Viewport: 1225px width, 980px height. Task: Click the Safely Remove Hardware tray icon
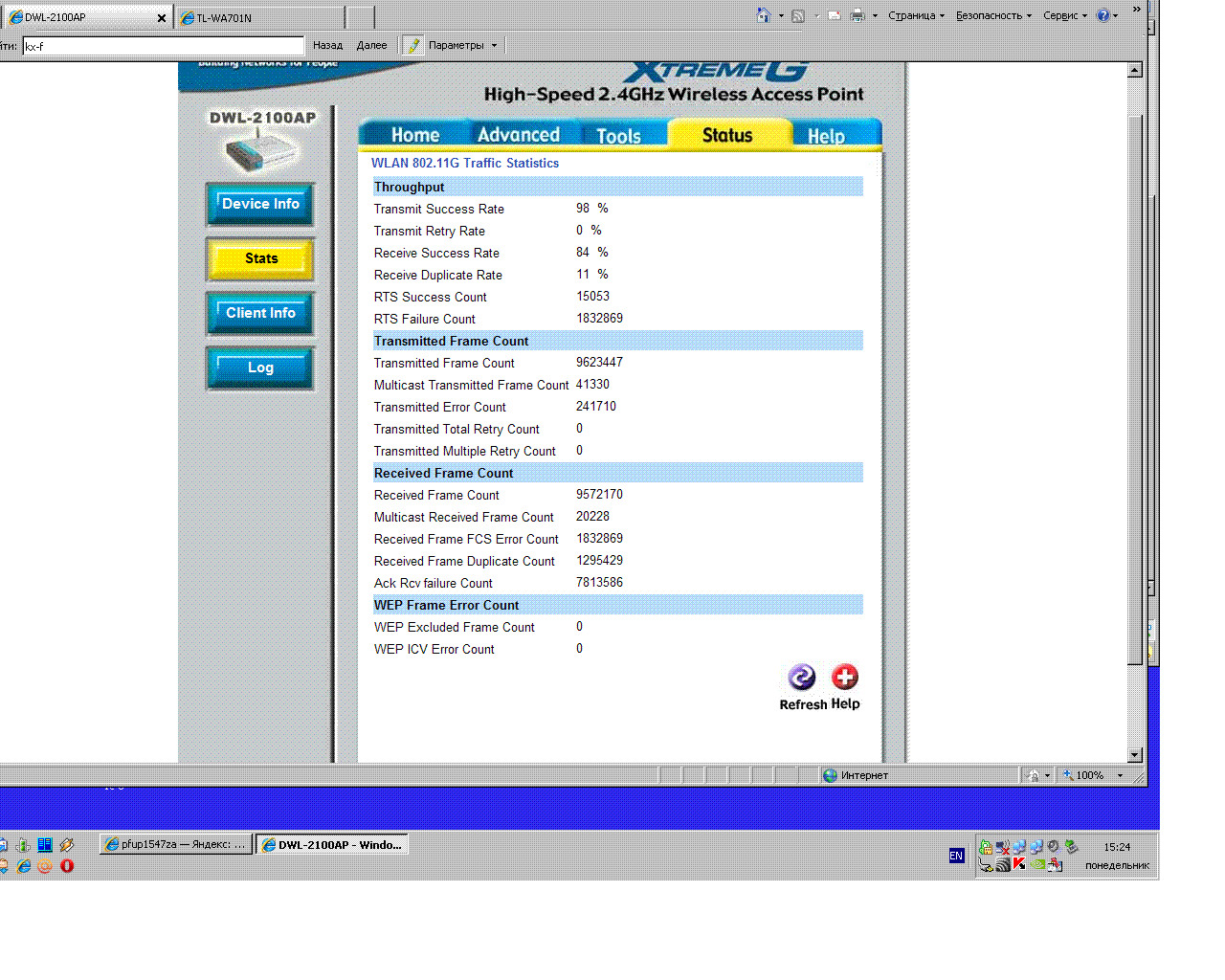point(1071,847)
